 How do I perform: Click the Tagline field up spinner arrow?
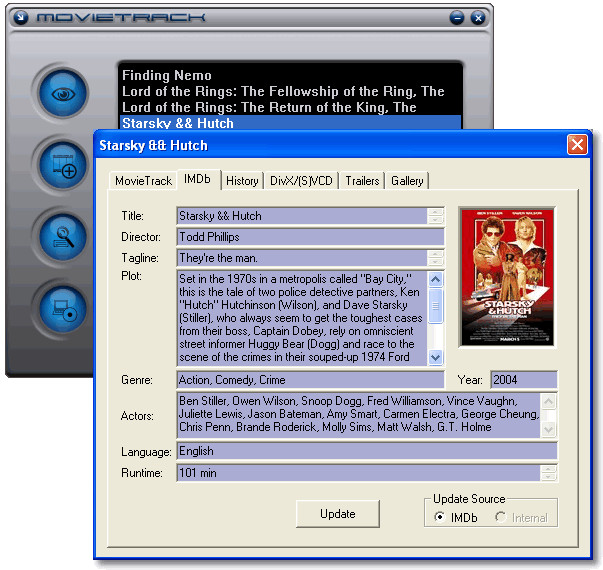click(435, 254)
